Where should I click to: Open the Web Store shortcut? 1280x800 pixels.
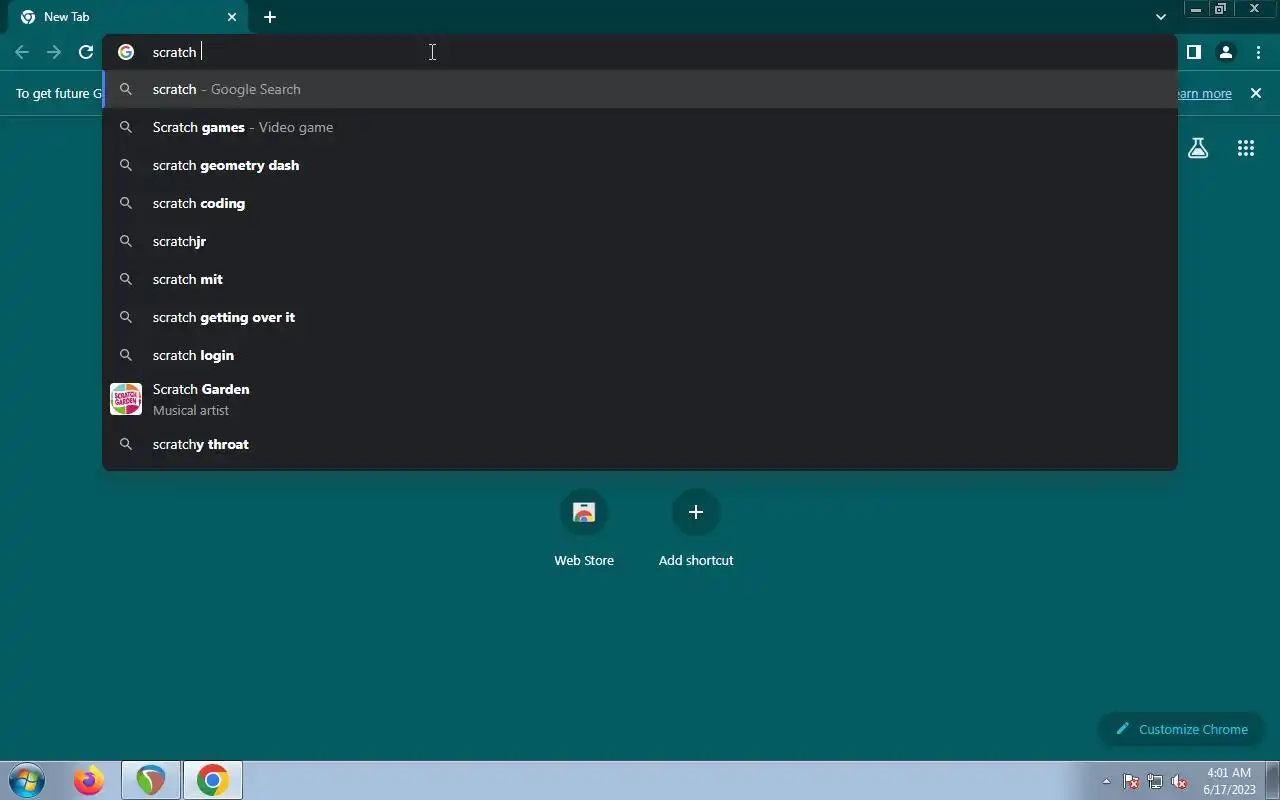click(x=584, y=528)
